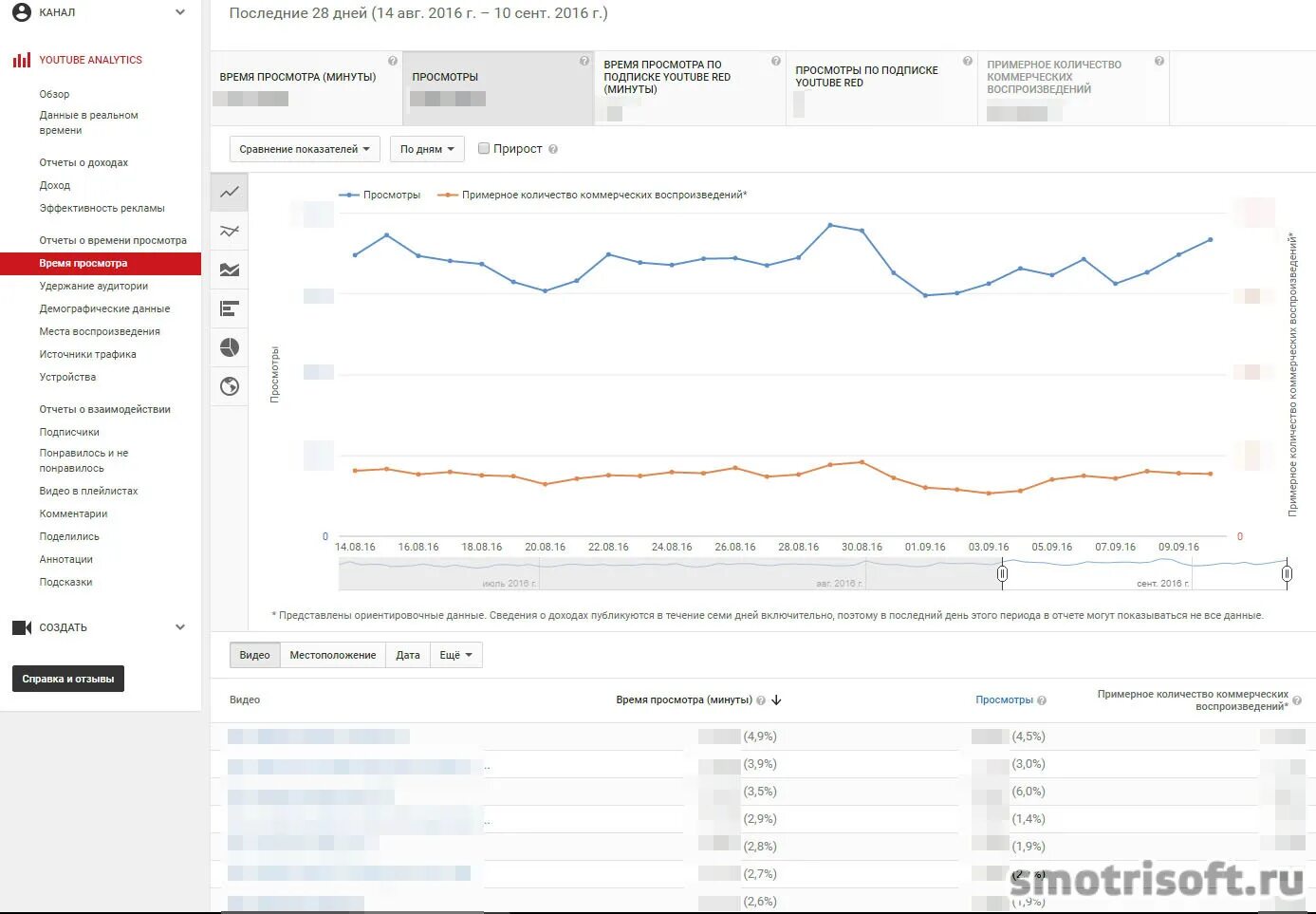Open the Комментарии report
Viewport: 1316px width, 914px height.
(73, 513)
